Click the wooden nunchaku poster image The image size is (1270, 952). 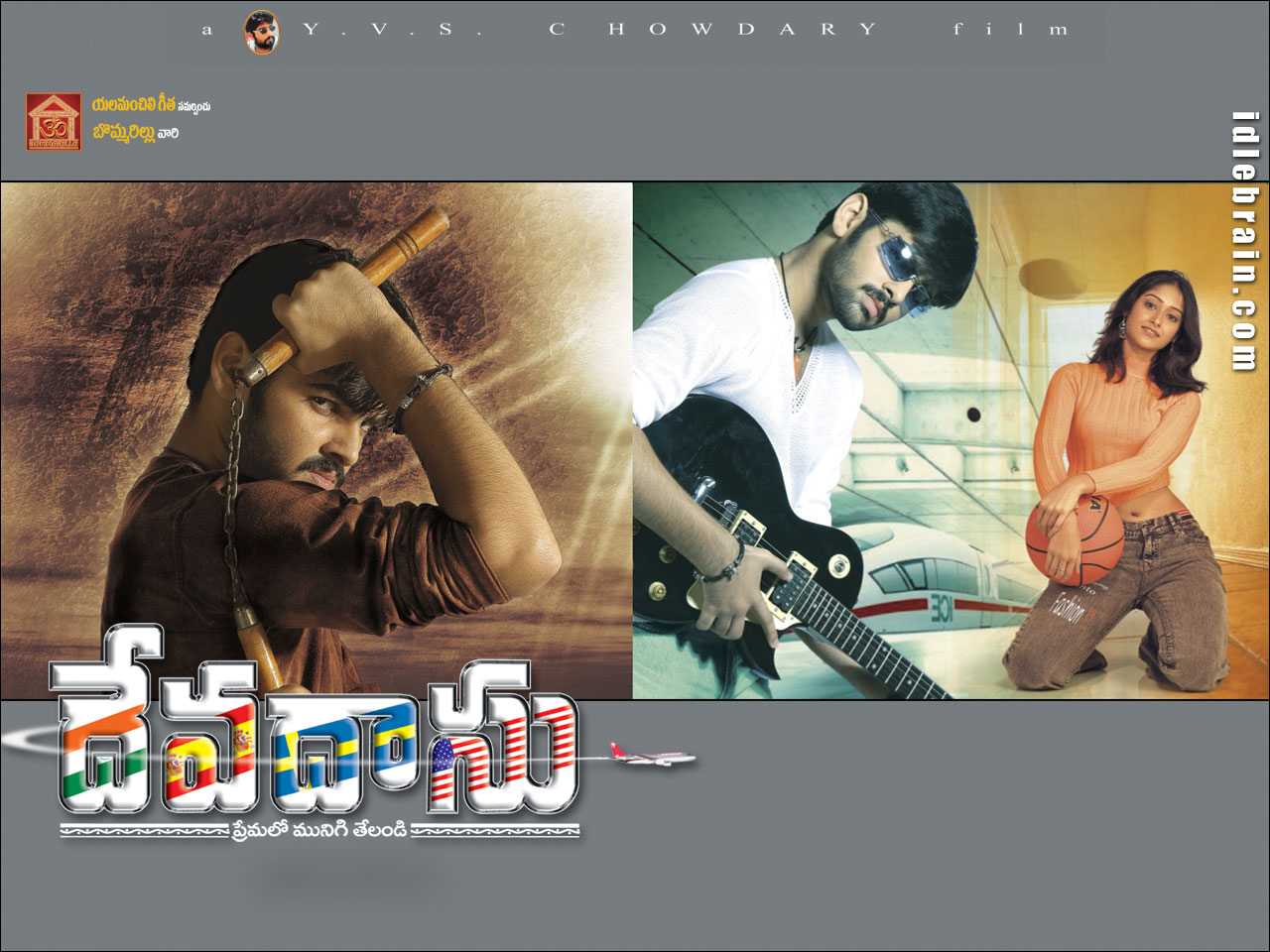(x=317, y=440)
